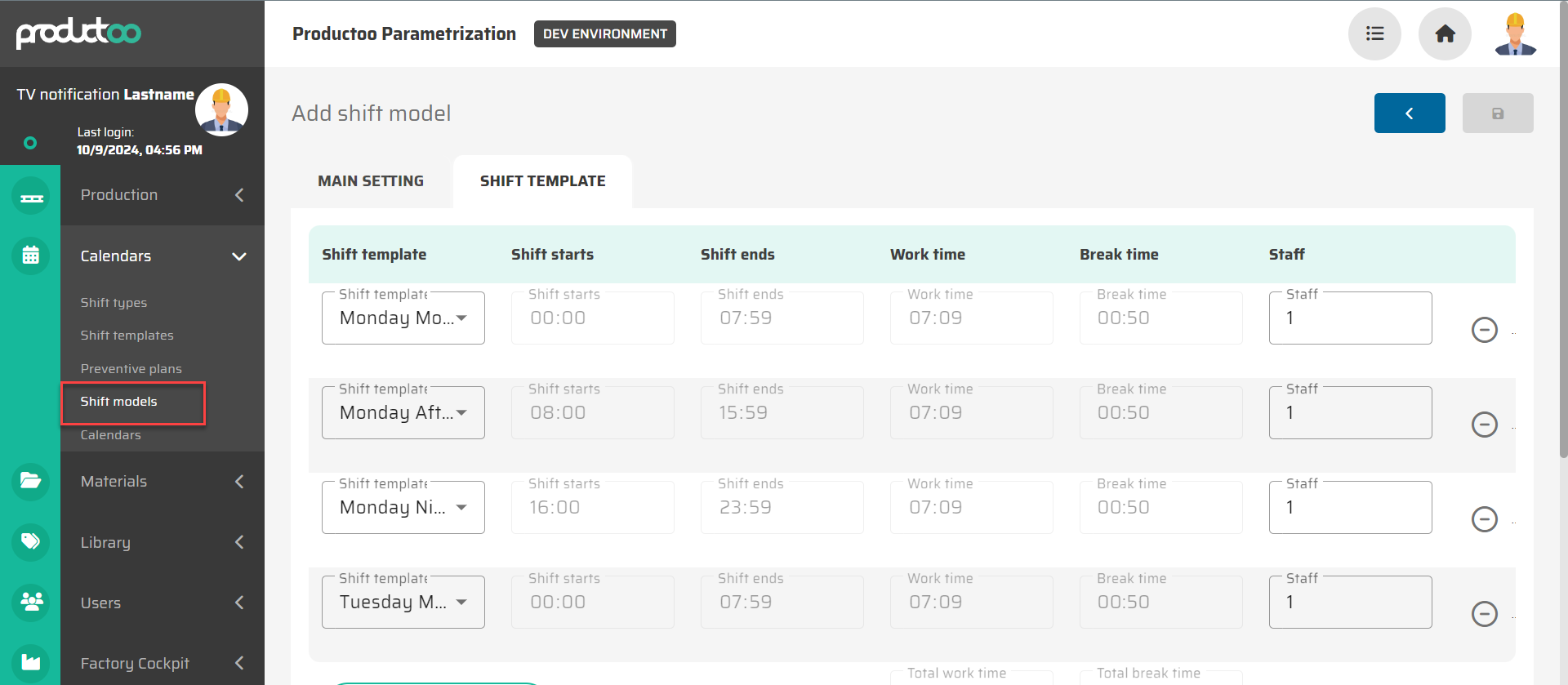Collapse the Calendars menu section
The width and height of the screenshot is (1568, 685).
(238, 256)
